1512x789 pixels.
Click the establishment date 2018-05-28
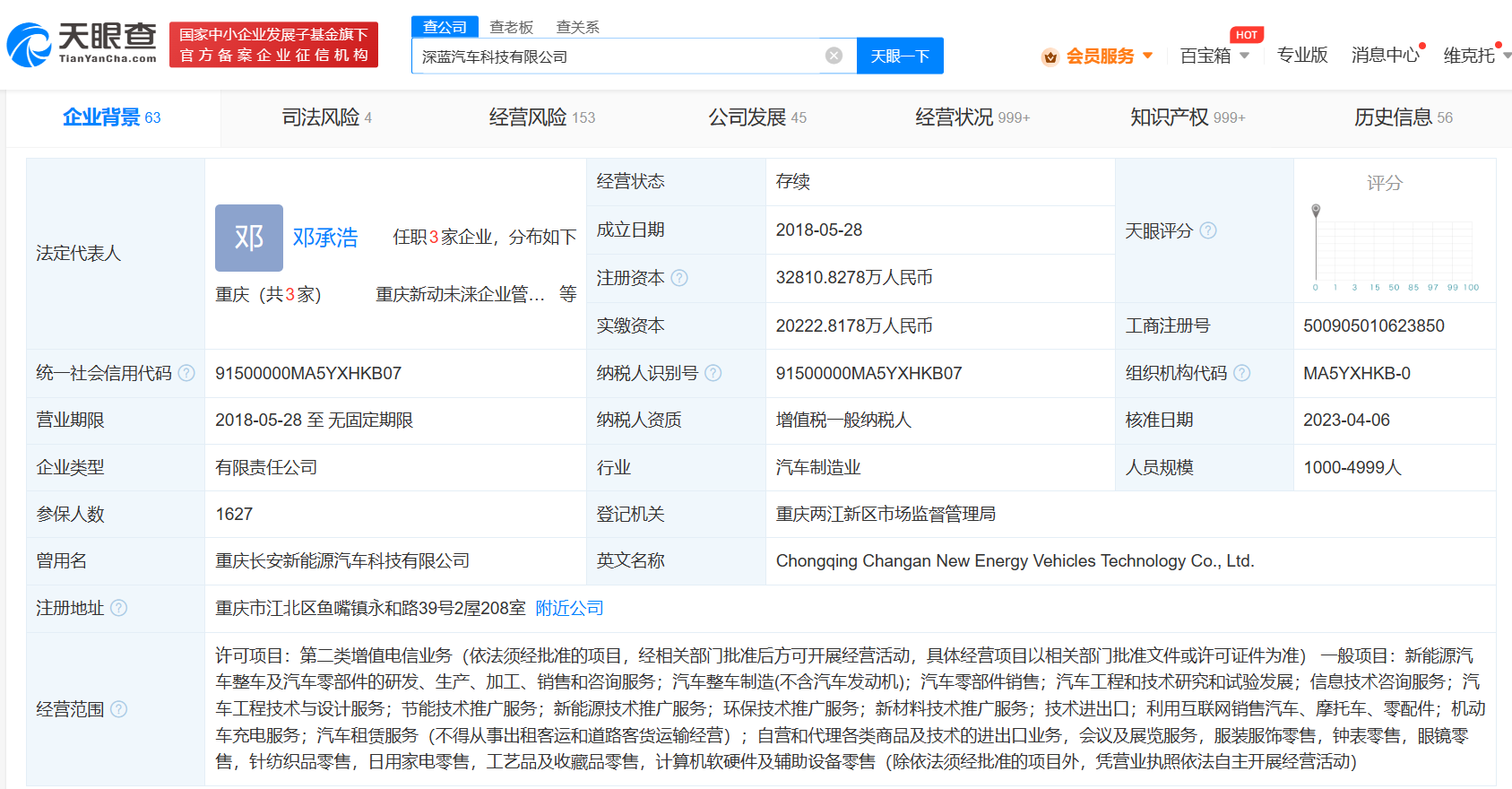pos(819,230)
